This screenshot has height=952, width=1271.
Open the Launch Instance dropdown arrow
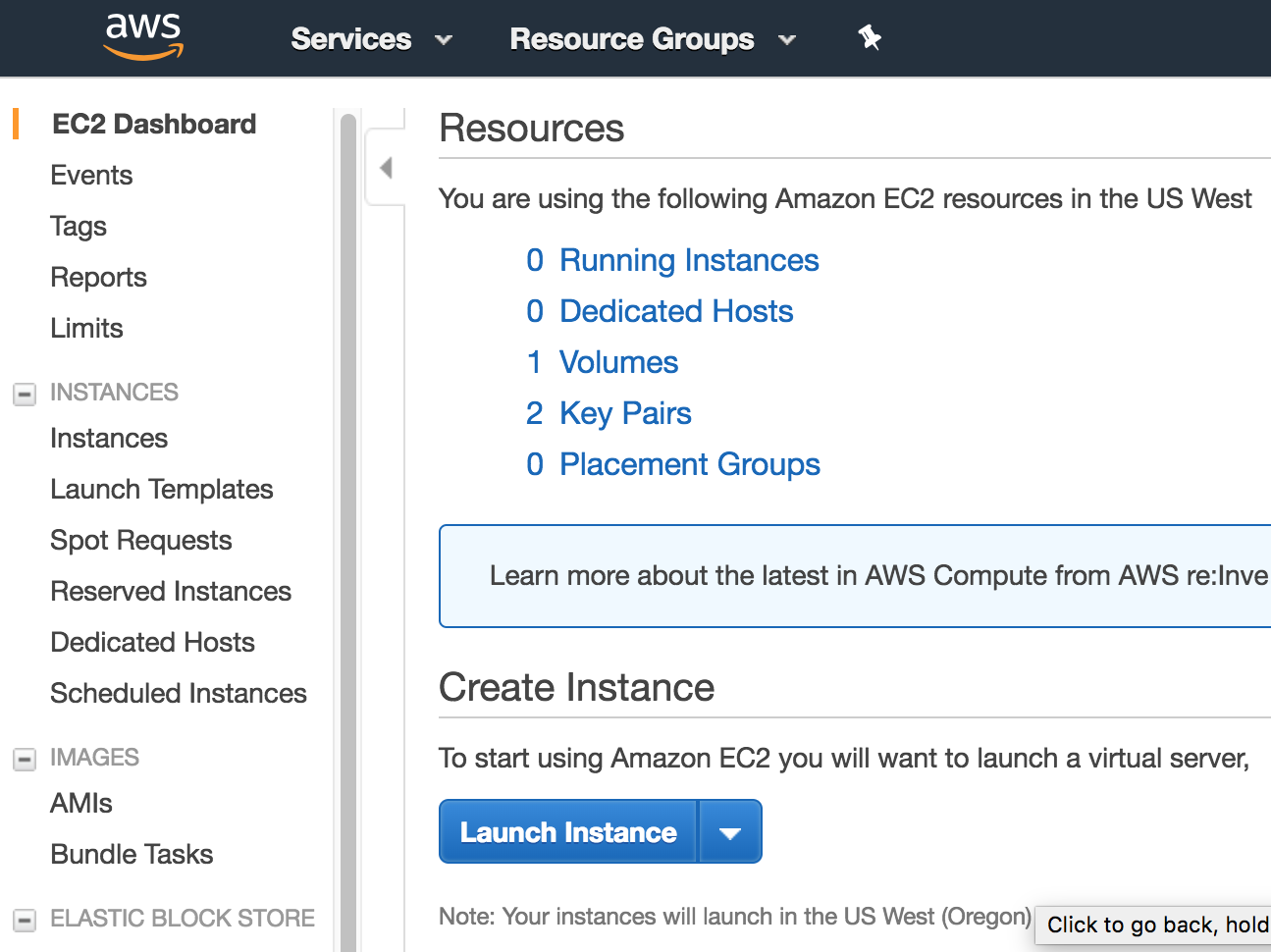tap(730, 832)
